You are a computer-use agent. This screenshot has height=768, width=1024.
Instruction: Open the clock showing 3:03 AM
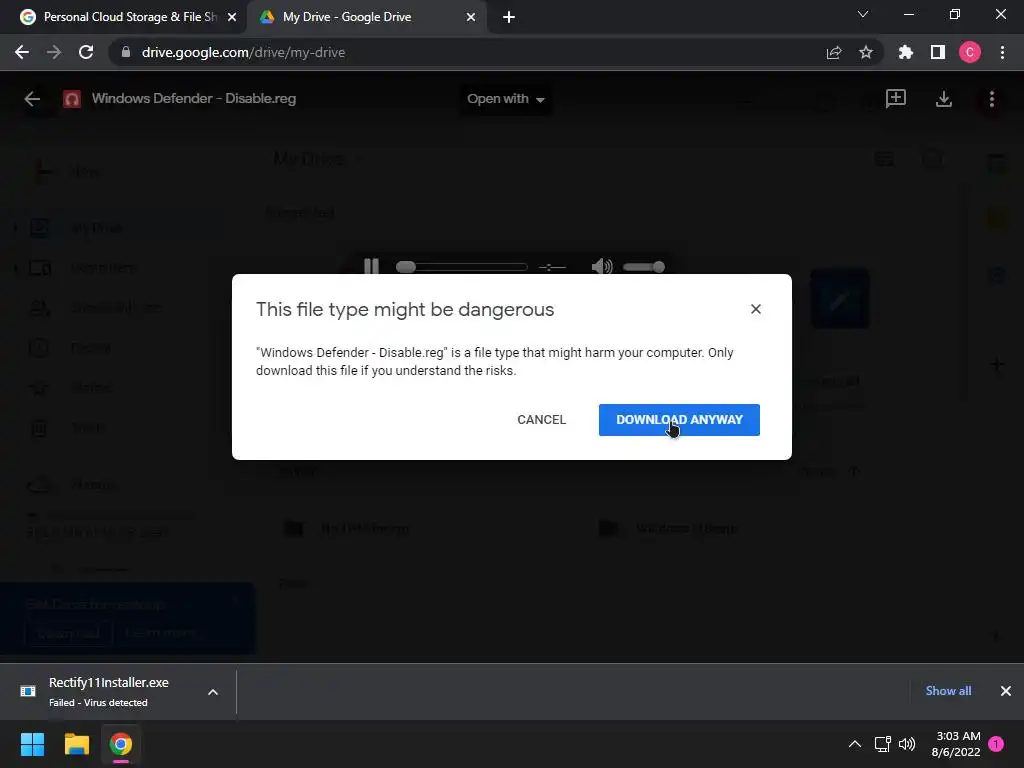957,744
